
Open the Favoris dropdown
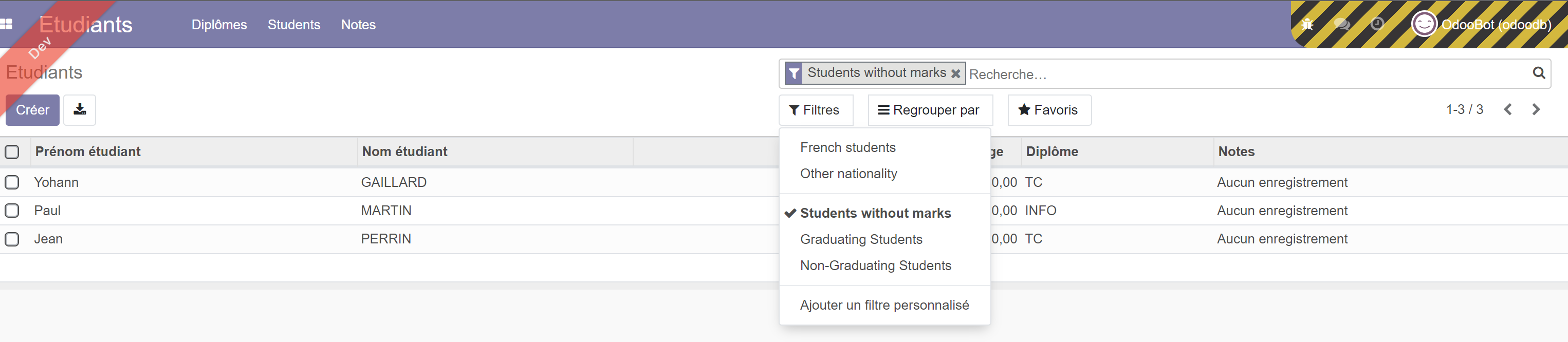click(1048, 110)
